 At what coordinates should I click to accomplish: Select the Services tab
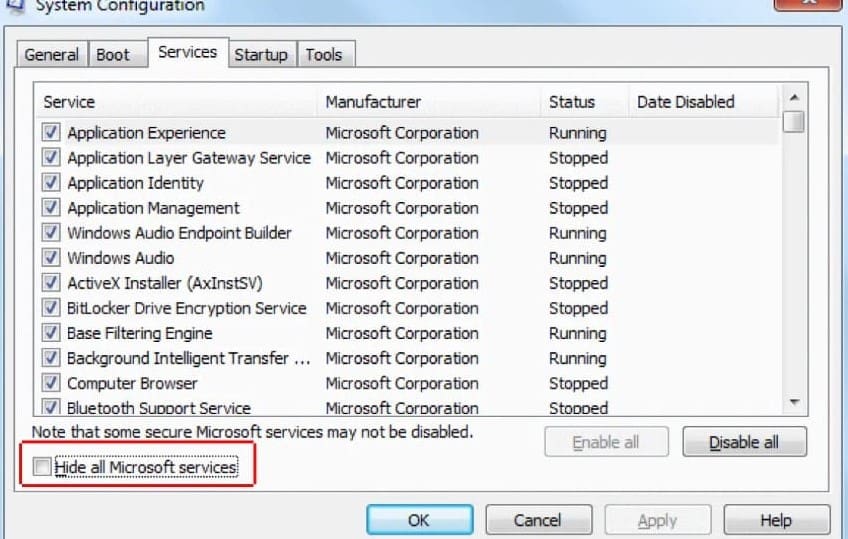[188, 52]
